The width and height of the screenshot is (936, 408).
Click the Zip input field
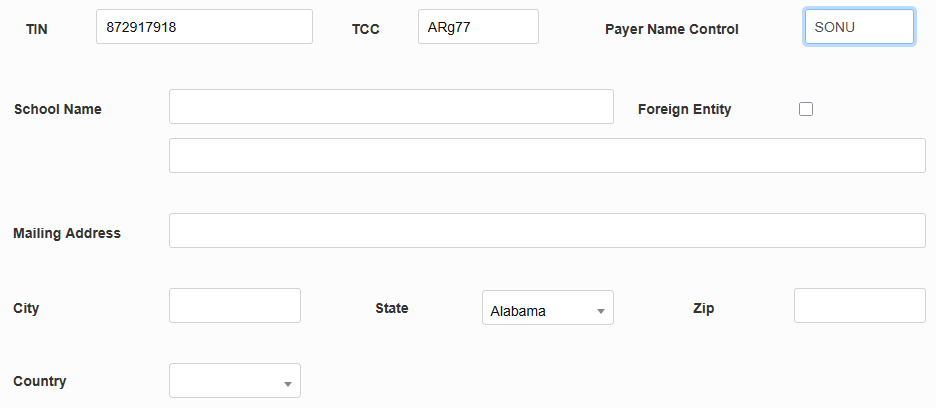859,306
